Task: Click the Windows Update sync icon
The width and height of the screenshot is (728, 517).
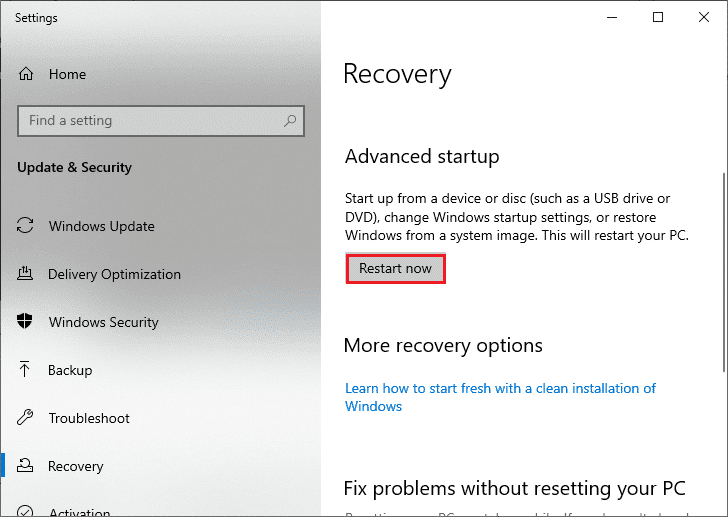Action: [x=27, y=226]
